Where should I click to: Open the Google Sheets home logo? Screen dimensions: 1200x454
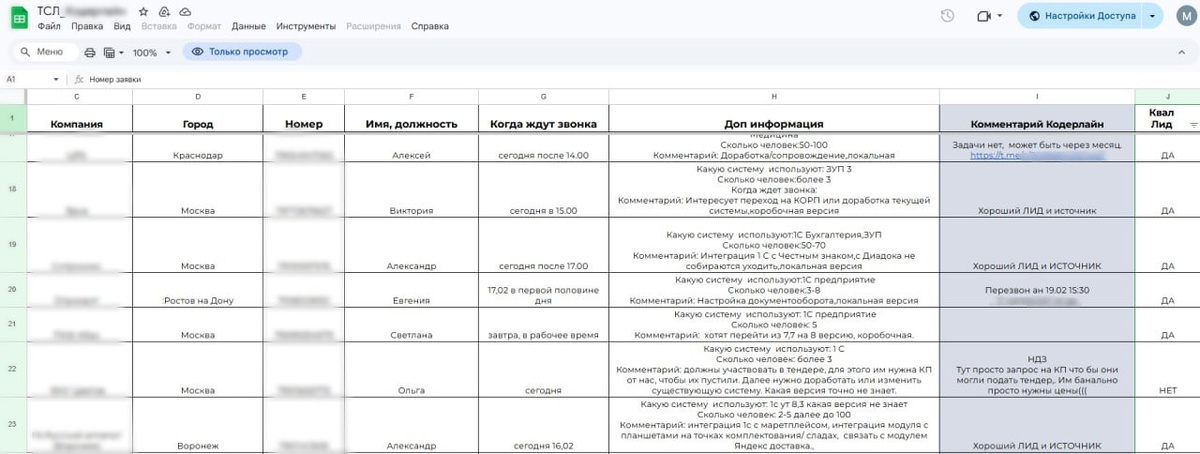click(18, 18)
